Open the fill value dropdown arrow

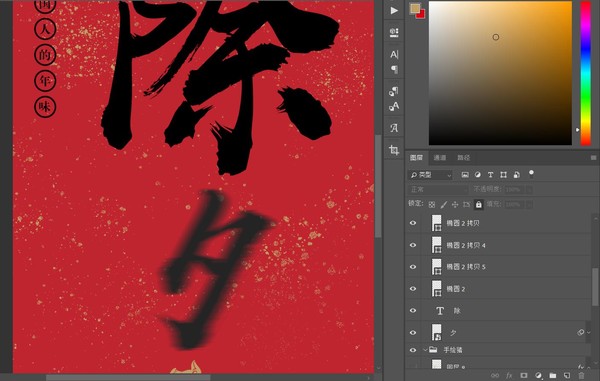point(529,205)
